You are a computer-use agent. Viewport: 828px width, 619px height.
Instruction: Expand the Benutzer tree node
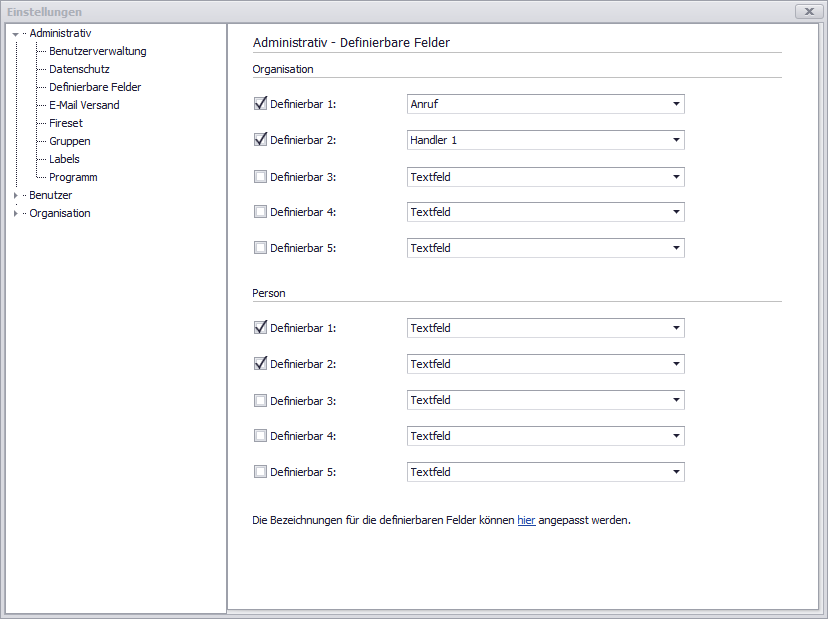click(15, 196)
